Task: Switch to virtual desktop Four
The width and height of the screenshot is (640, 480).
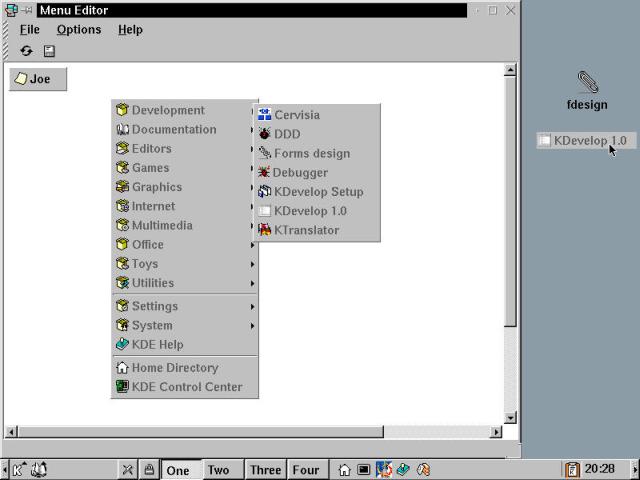Action: 305,470
